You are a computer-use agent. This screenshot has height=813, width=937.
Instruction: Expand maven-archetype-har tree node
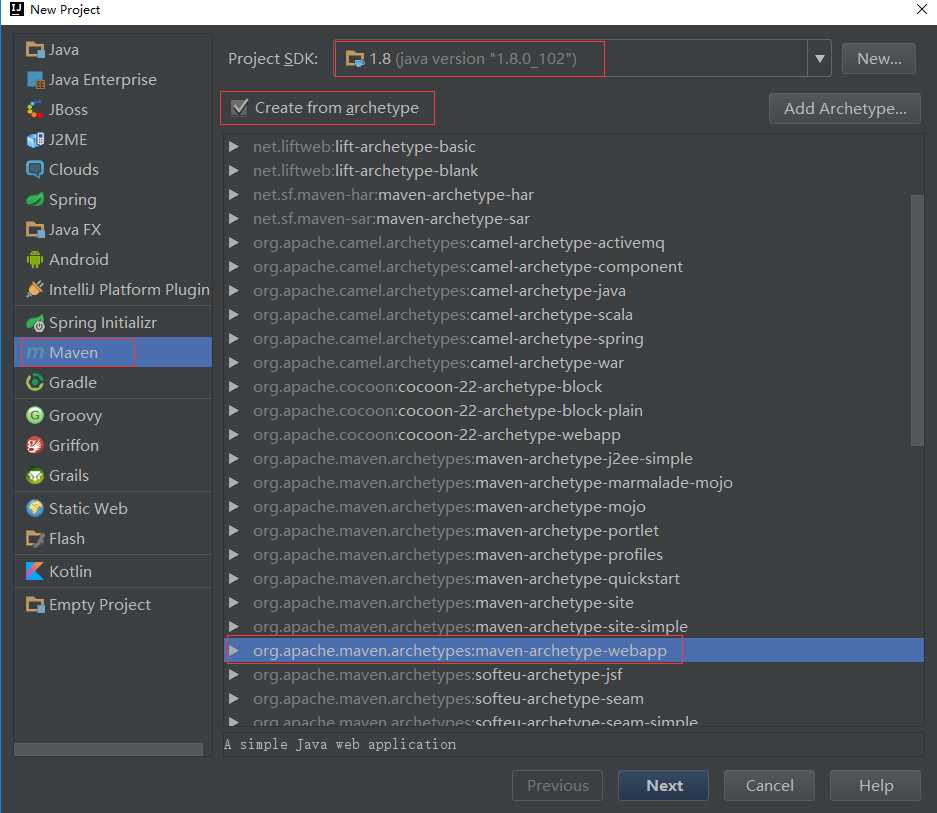234,194
